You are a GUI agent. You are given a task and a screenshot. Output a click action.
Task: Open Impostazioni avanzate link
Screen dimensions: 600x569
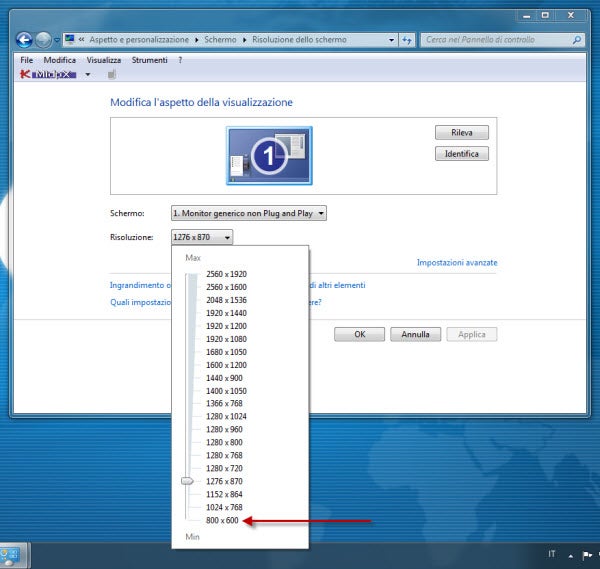pos(457,262)
